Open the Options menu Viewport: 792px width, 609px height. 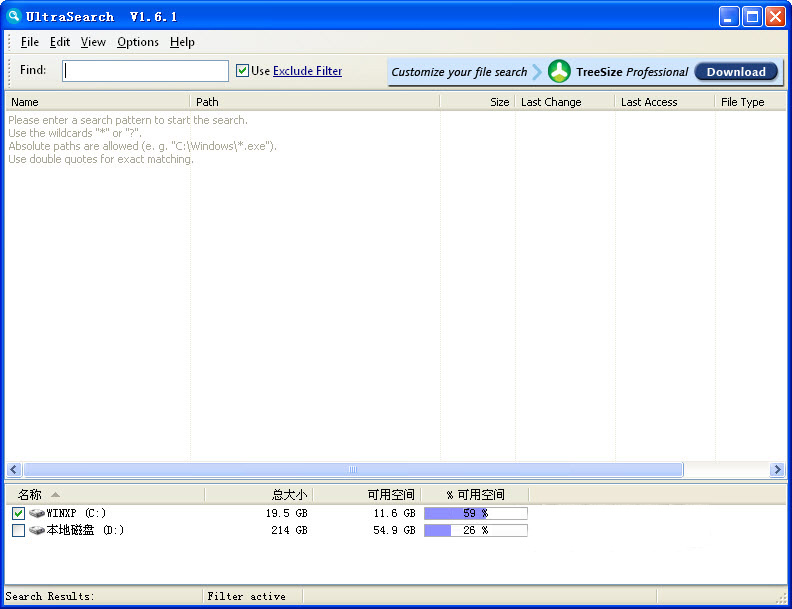(x=138, y=42)
